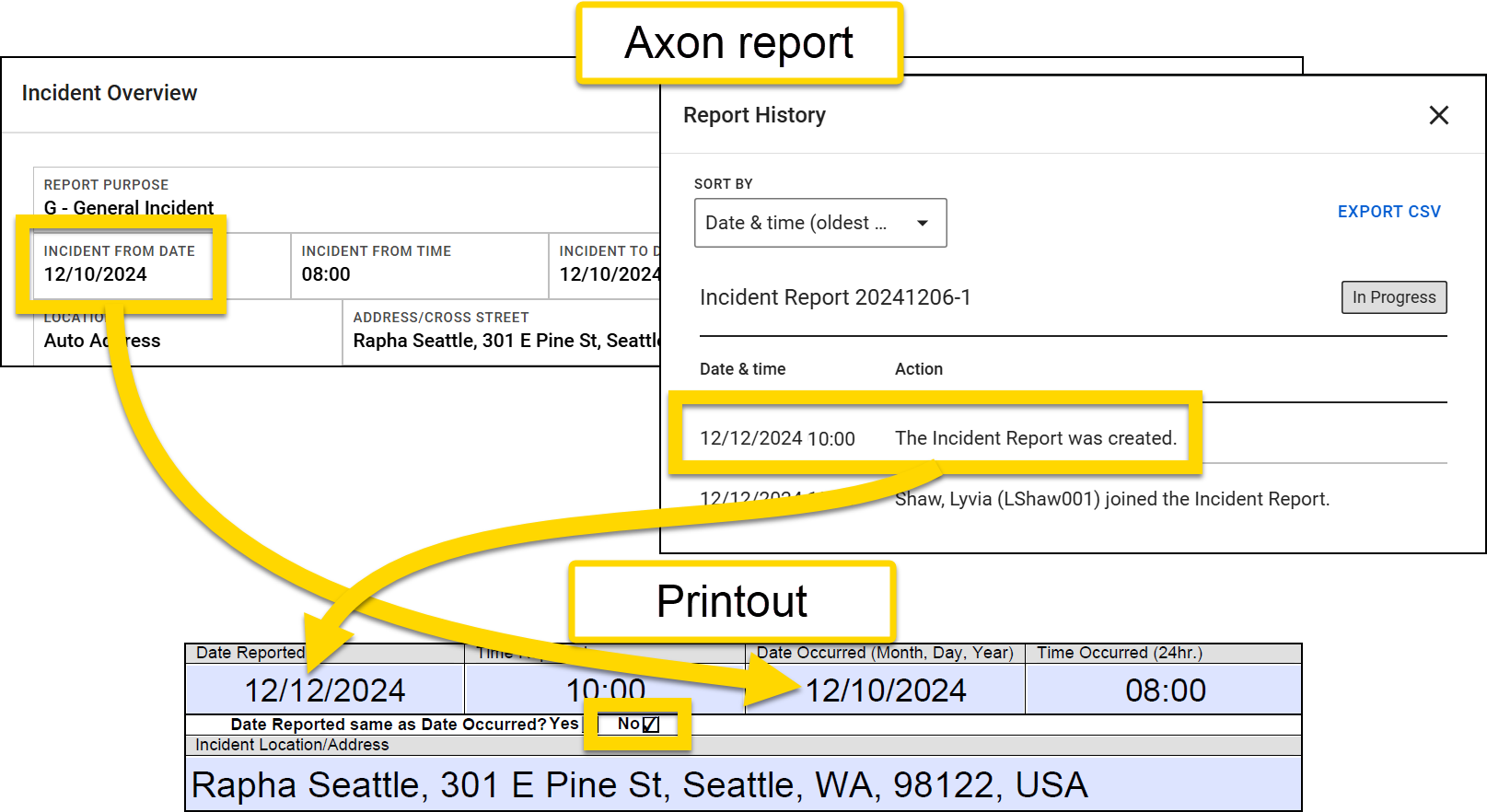
Task: Select the Incident To Date field
Action: click(608, 265)
